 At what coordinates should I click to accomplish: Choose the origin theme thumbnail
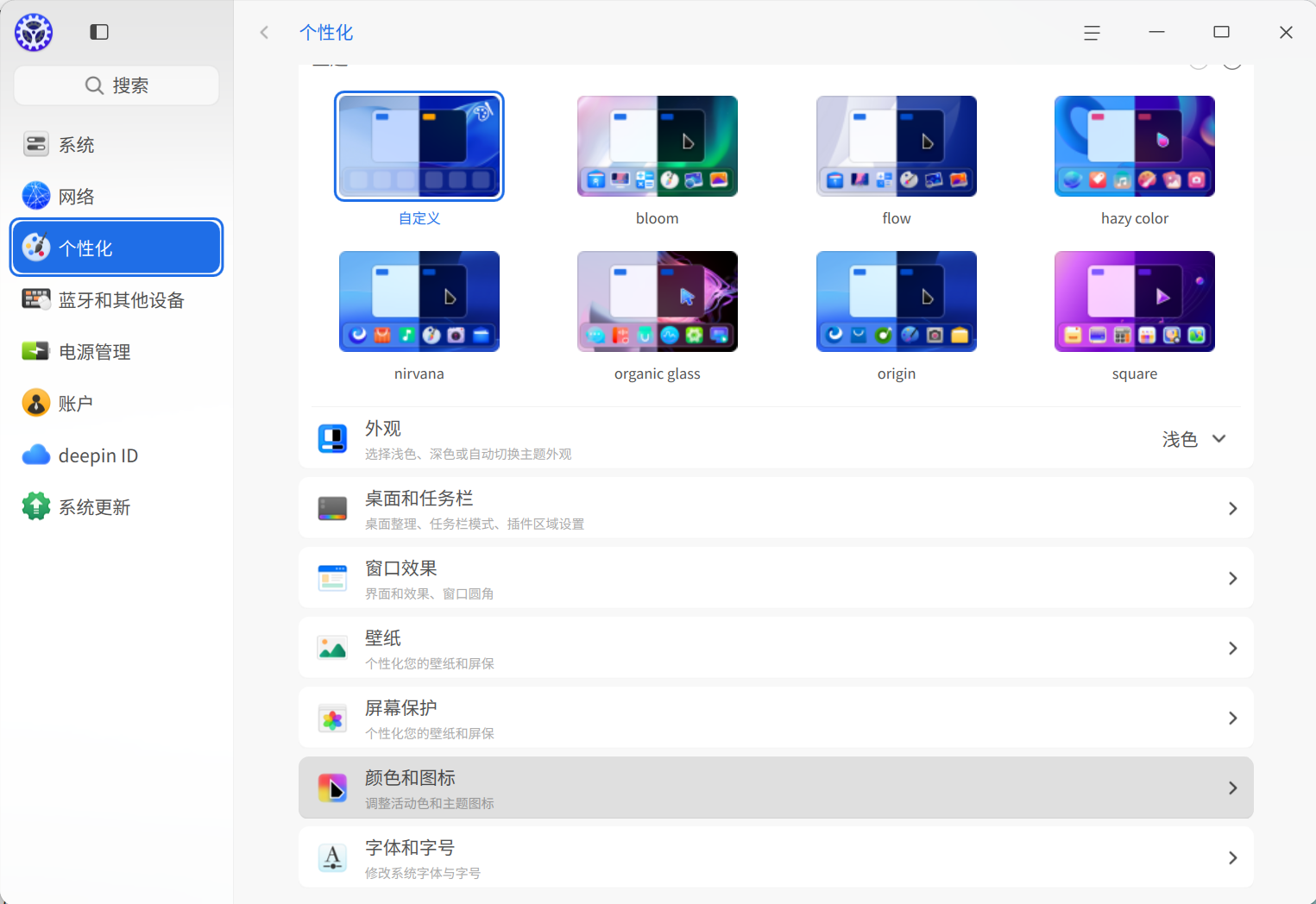897,301
